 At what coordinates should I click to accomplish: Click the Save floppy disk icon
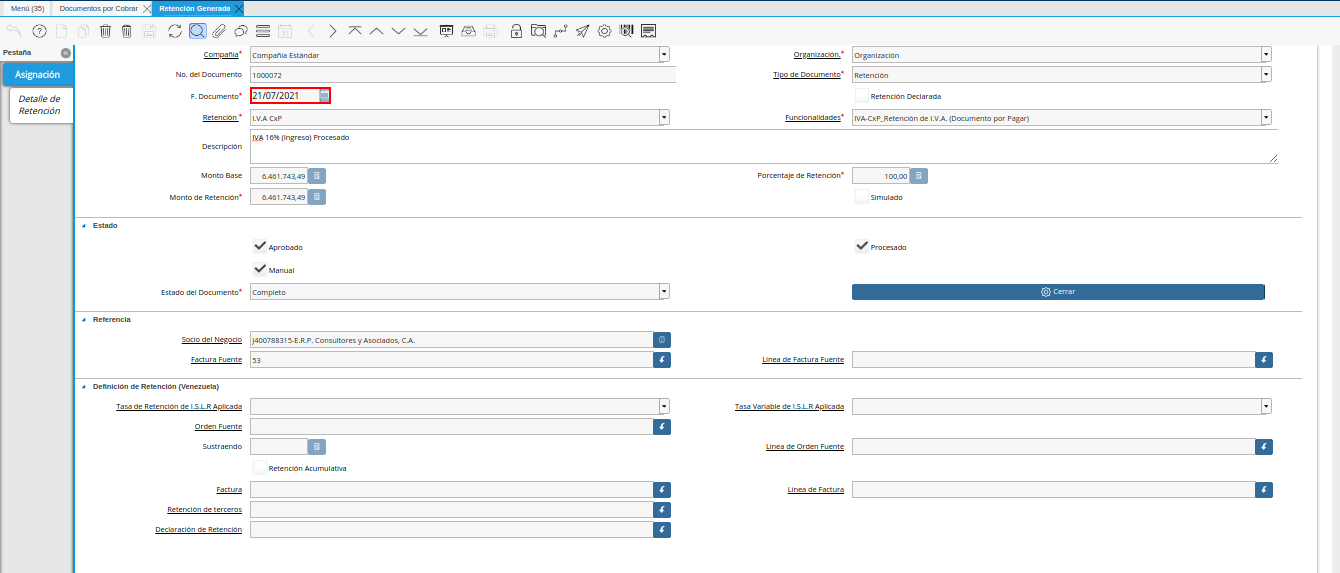149,31
